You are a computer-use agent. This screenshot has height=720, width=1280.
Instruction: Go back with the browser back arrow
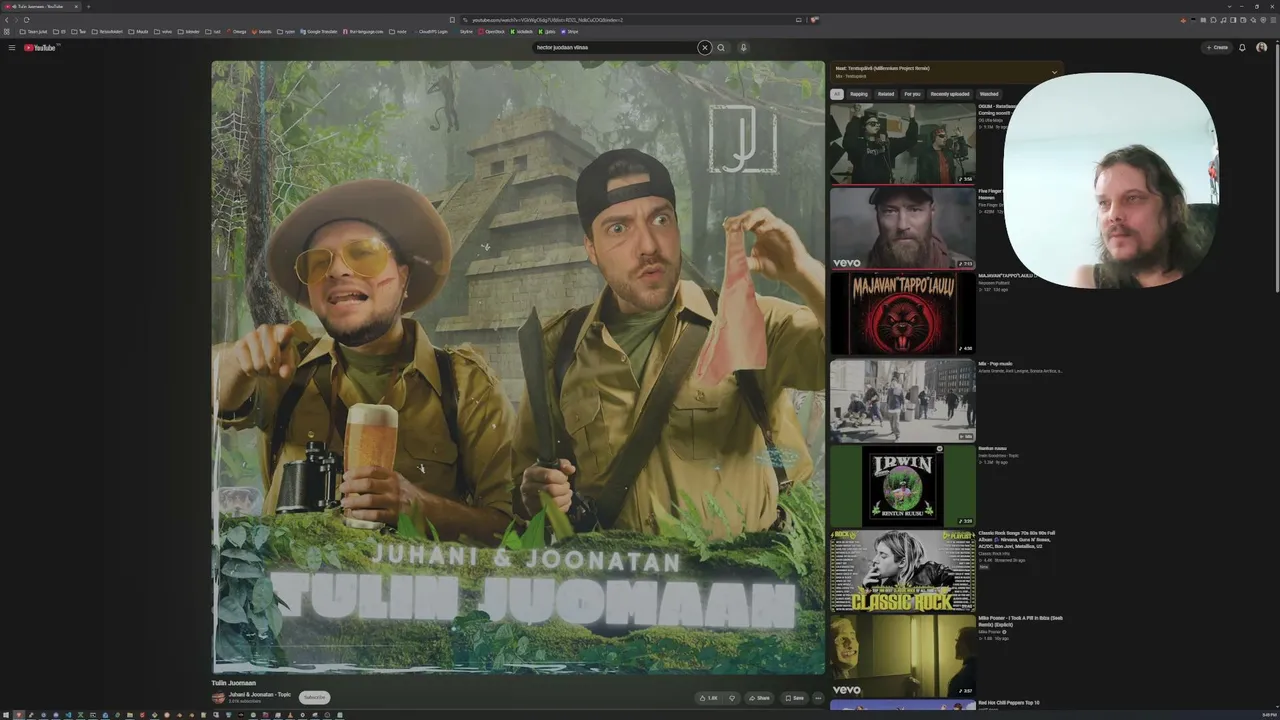[x=6, y=19]
